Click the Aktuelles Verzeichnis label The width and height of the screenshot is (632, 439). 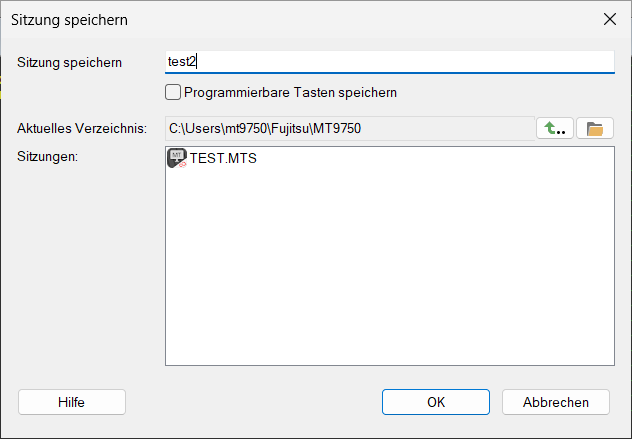(82, 128)
